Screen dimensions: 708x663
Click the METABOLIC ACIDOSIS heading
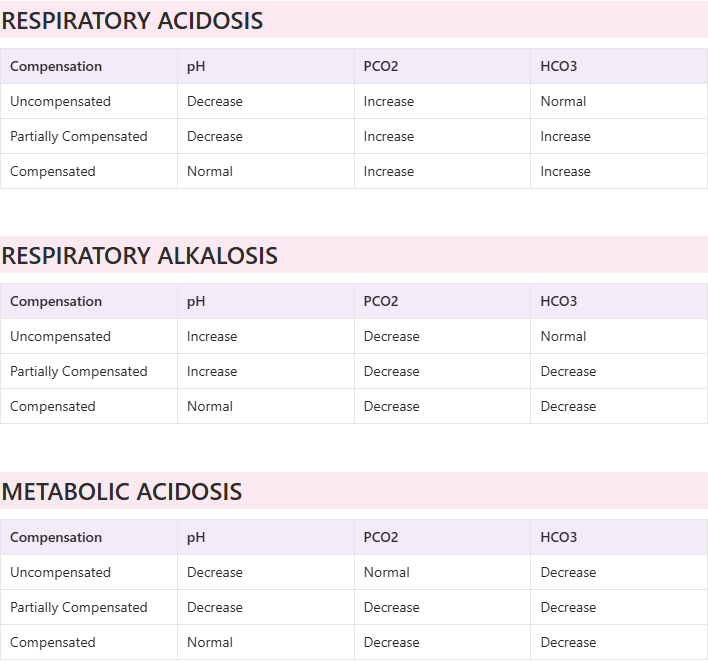pos(121,491)
